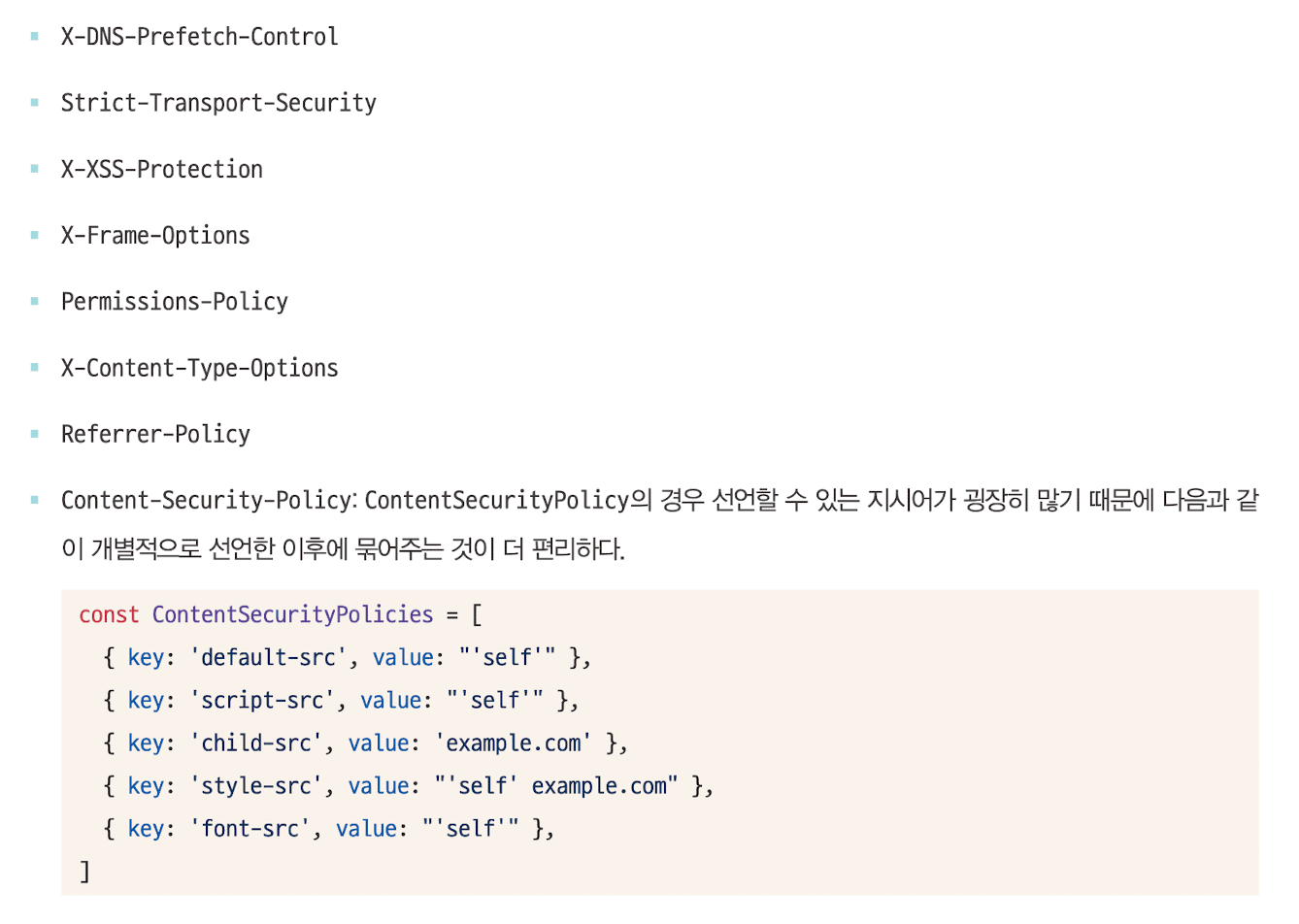Click X-Content-Type-Options in the list
This screenshot has width=1299, height=924.
[x=199, y=368]
